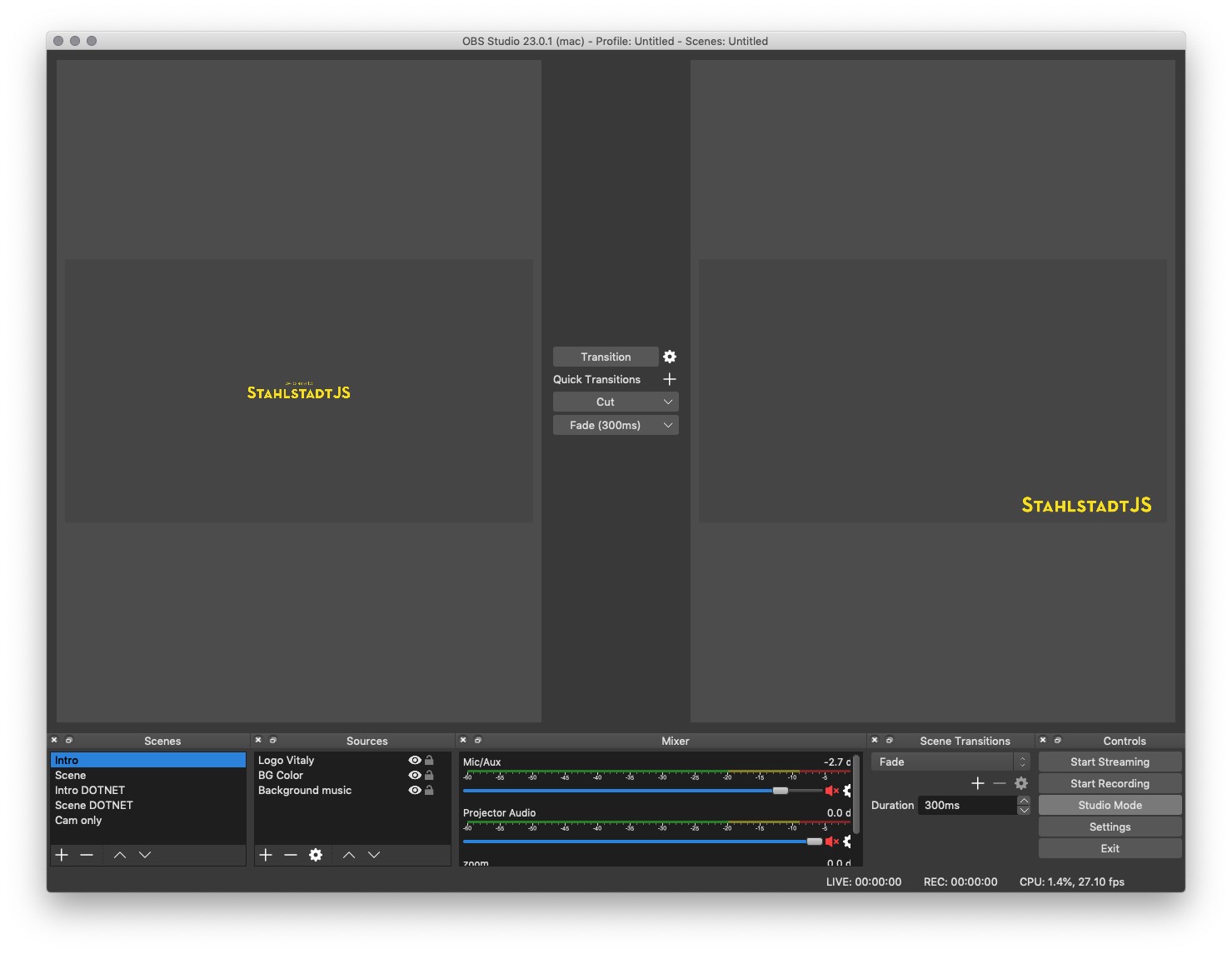Add a new scene with the plus button
The height and width of the screenshot is (954, 1232).
[x=62, y=855]
